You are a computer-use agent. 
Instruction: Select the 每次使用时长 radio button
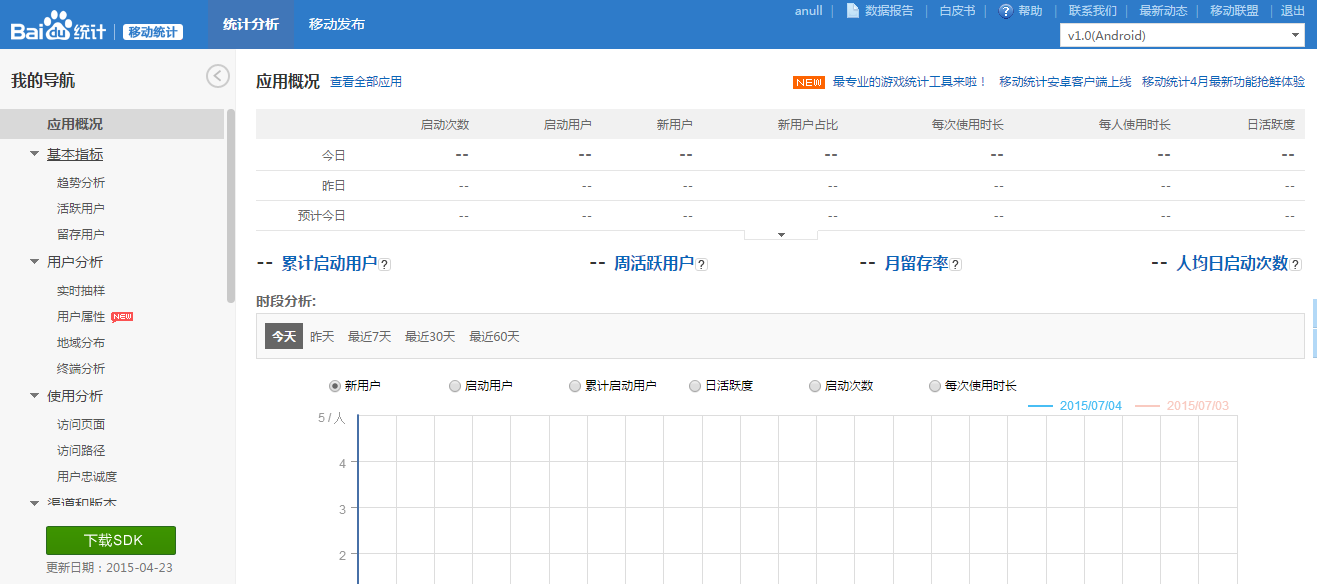tap(934, 385)
